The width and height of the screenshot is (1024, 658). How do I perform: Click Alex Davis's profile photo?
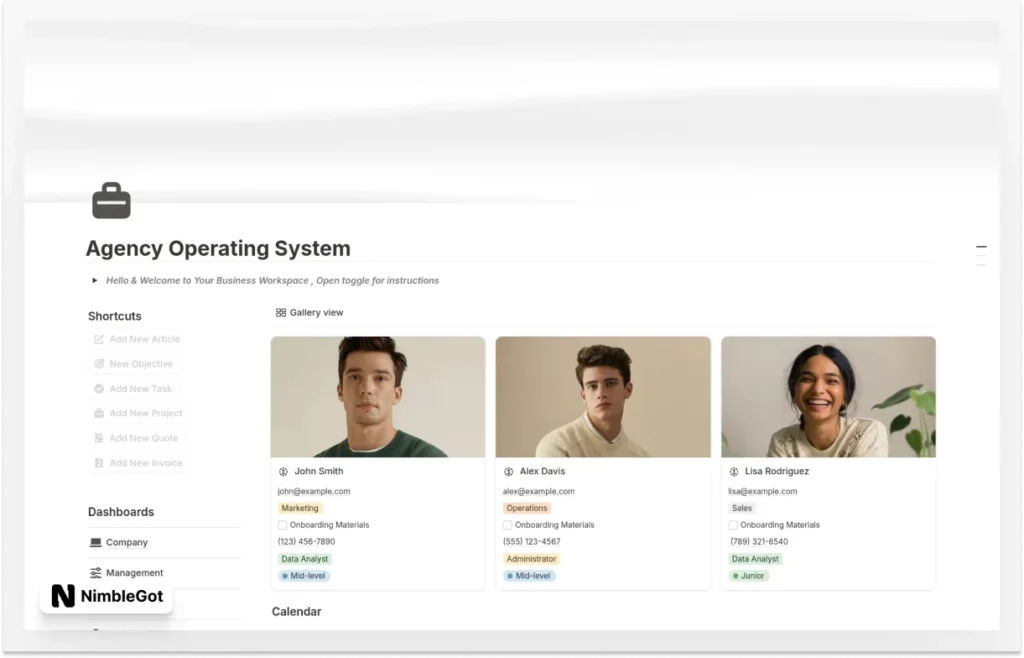602,396
